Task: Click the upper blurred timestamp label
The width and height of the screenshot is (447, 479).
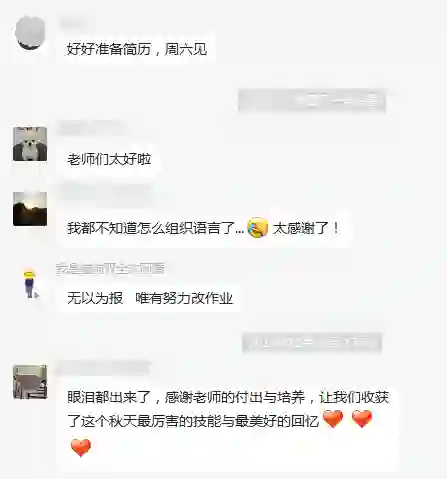Action: [x=312, y=100]
